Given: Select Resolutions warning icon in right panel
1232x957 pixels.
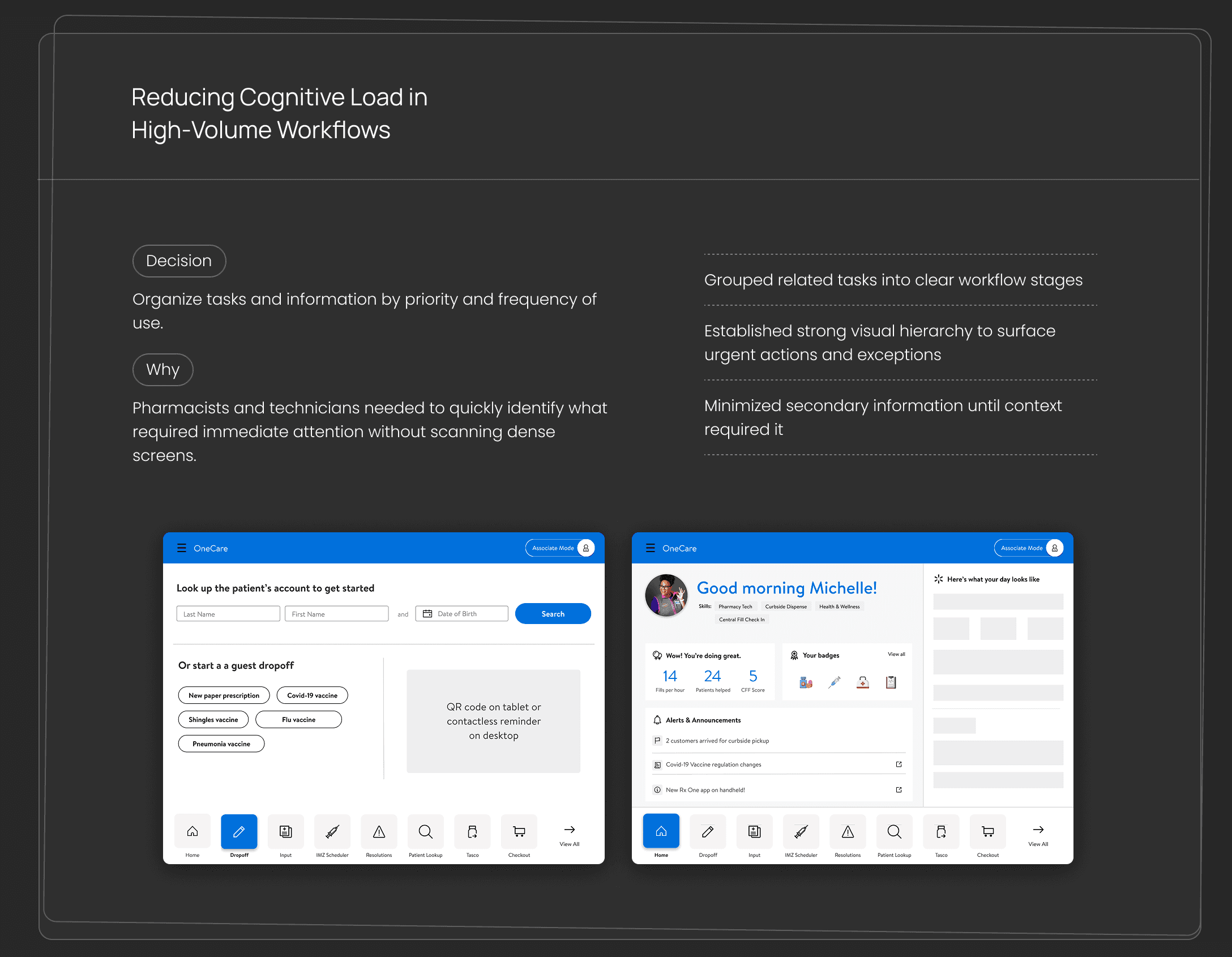Looking at the screenshot, I should [848, 831].
